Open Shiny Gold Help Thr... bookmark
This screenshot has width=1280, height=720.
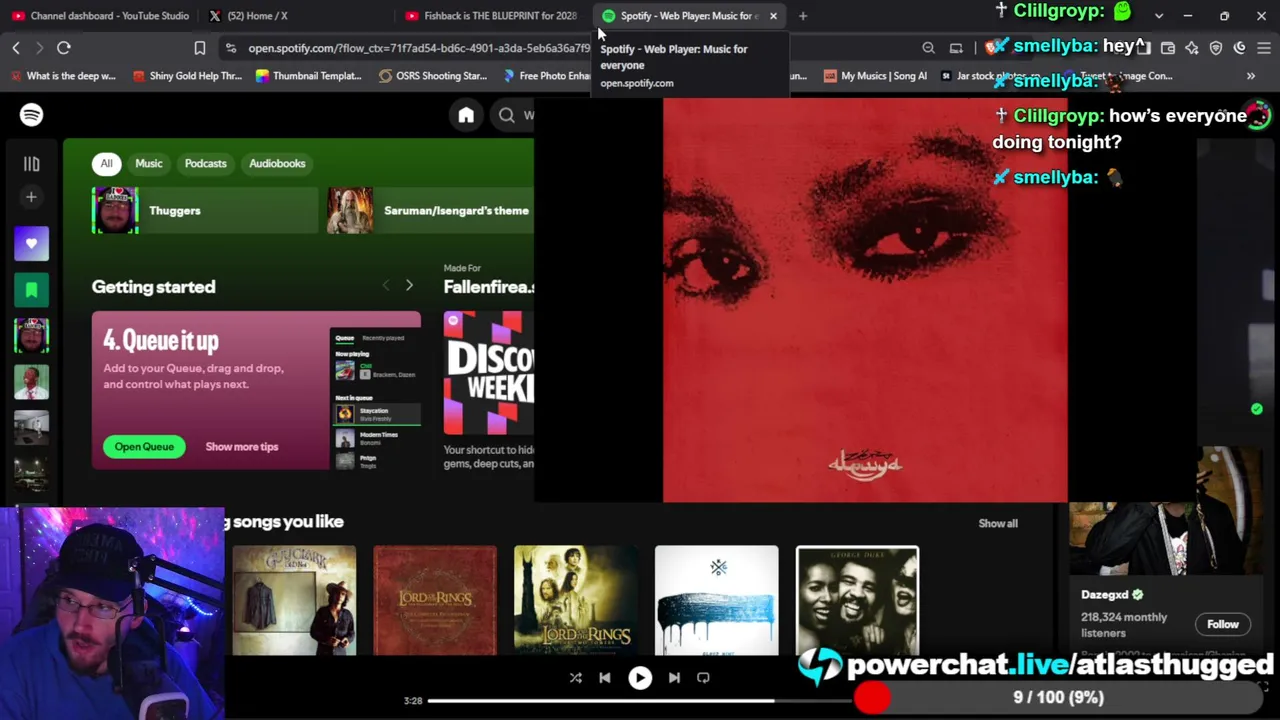pyautogui.click(x=188, y=76)
